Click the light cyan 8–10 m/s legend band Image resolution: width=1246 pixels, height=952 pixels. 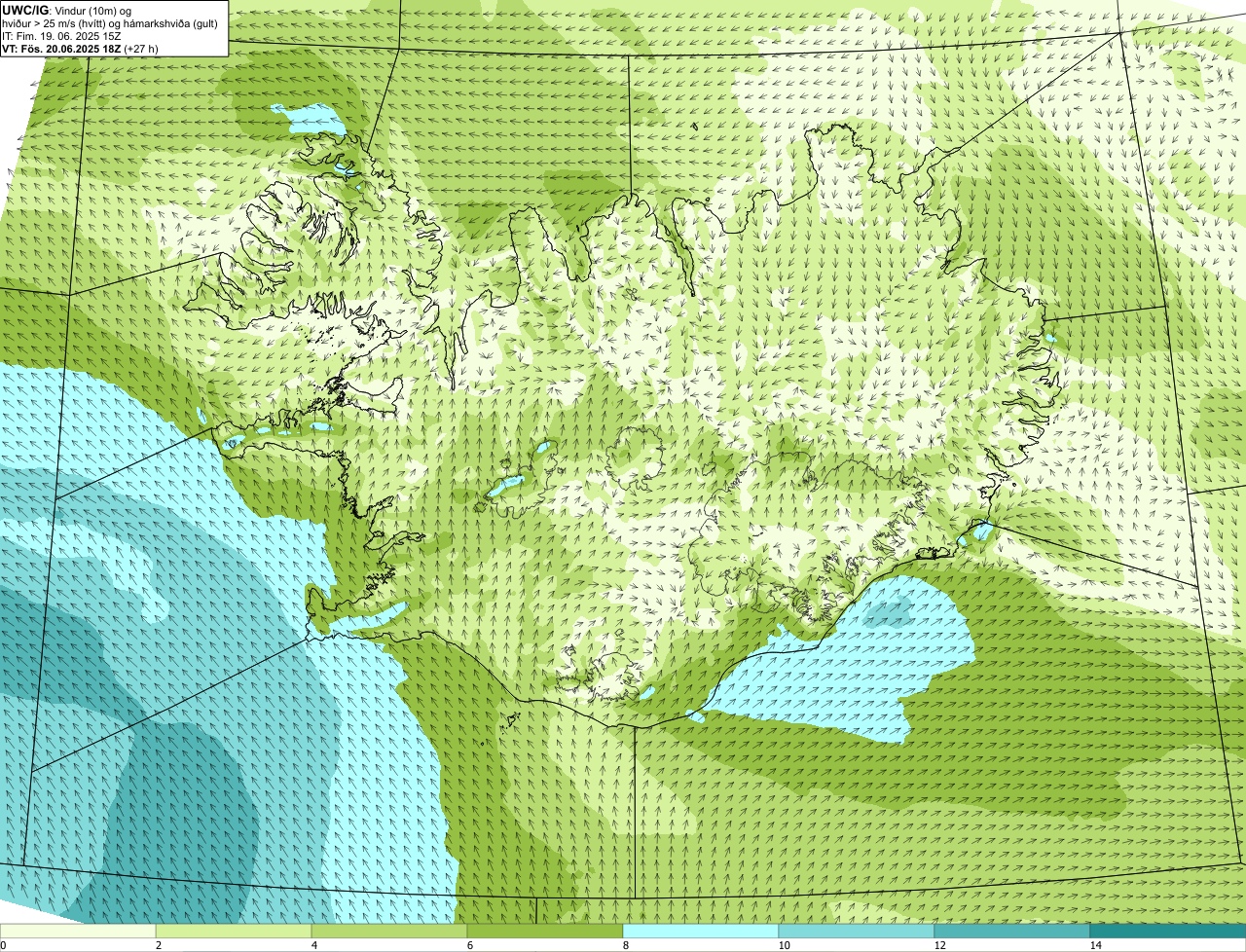tap(701, 931)
